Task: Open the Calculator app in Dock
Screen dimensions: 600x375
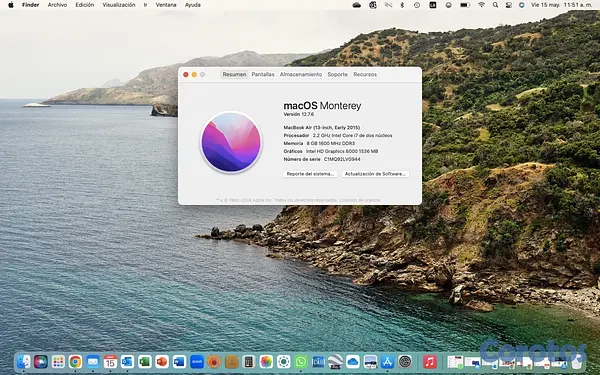Action: (x=249, y=361)
